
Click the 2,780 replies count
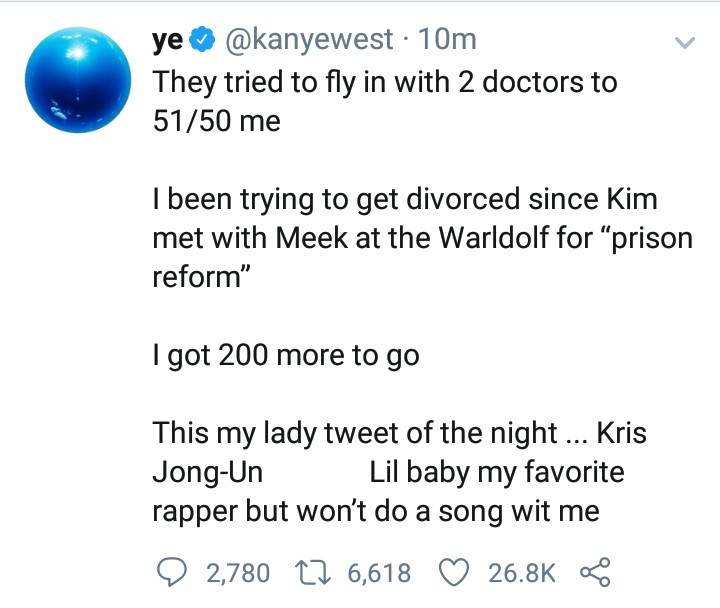[x=237, y=573]
